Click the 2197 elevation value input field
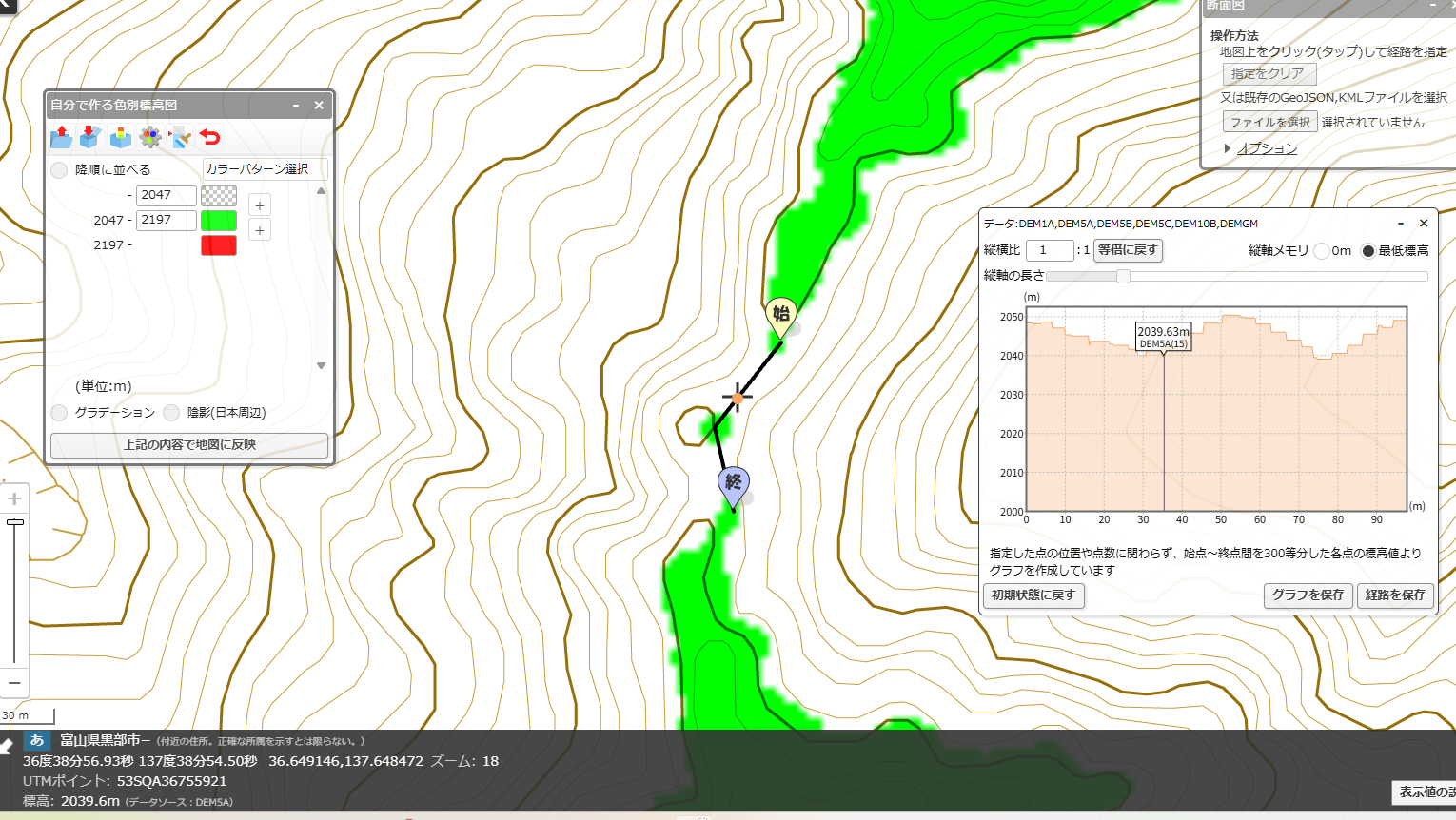Viewport: 1456px width, 820px height. (x=167, y=220)
